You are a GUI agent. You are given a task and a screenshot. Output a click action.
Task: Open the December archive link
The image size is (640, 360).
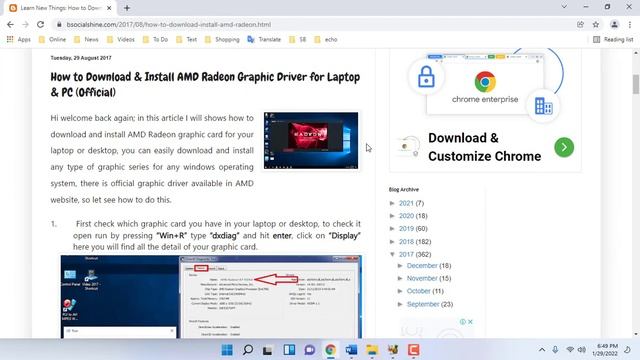tap(422, 266)
